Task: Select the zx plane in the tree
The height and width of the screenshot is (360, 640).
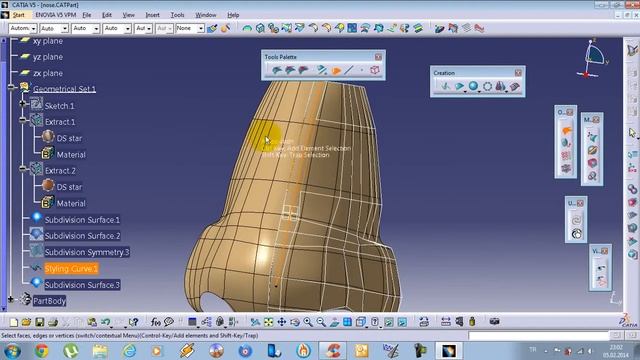Action: coord(48,73)
